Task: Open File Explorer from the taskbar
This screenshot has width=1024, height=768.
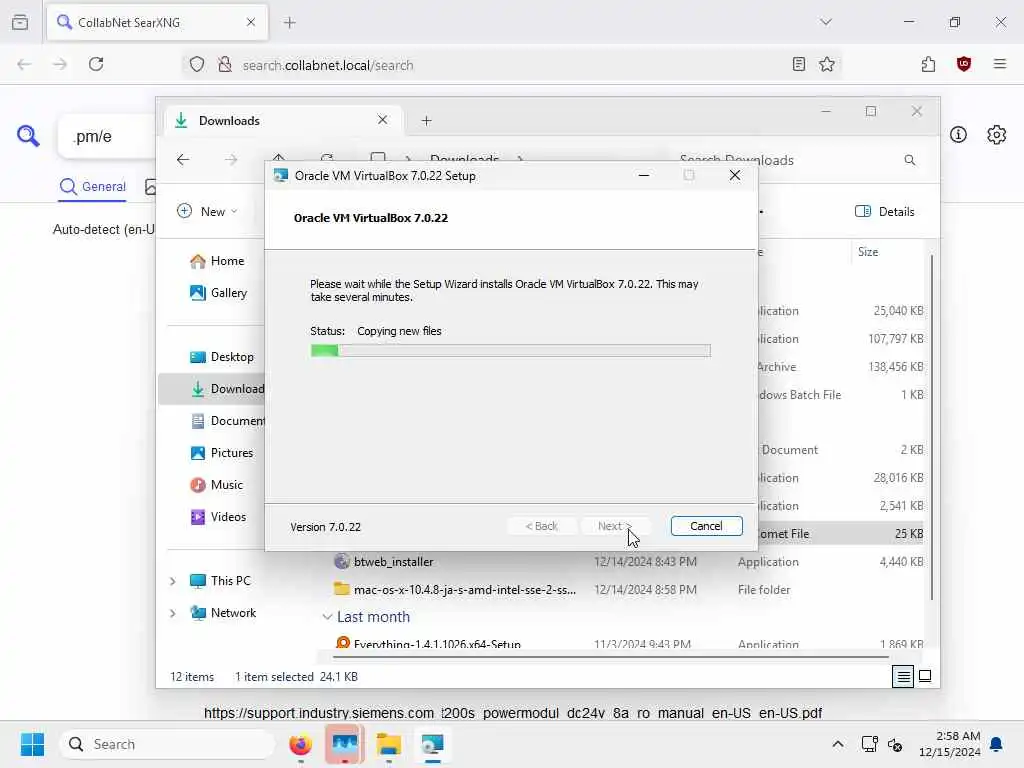Action: pos(389,744)
